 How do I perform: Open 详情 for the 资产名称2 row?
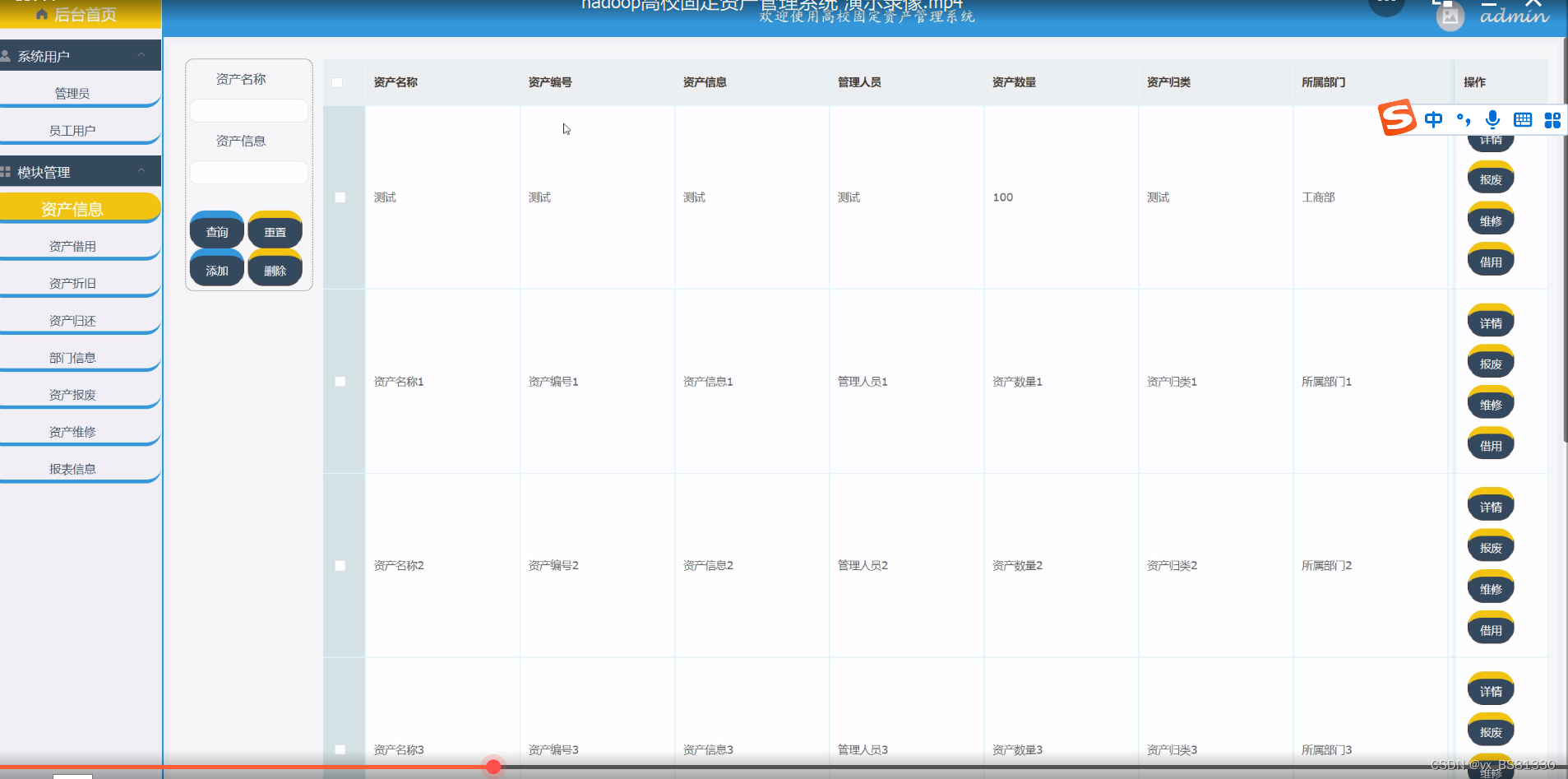tap(1491, 506)
